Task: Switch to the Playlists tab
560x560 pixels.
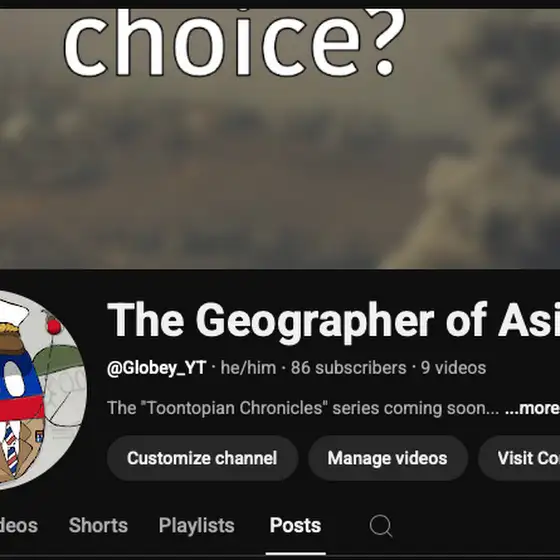Action: pos(196,525)
